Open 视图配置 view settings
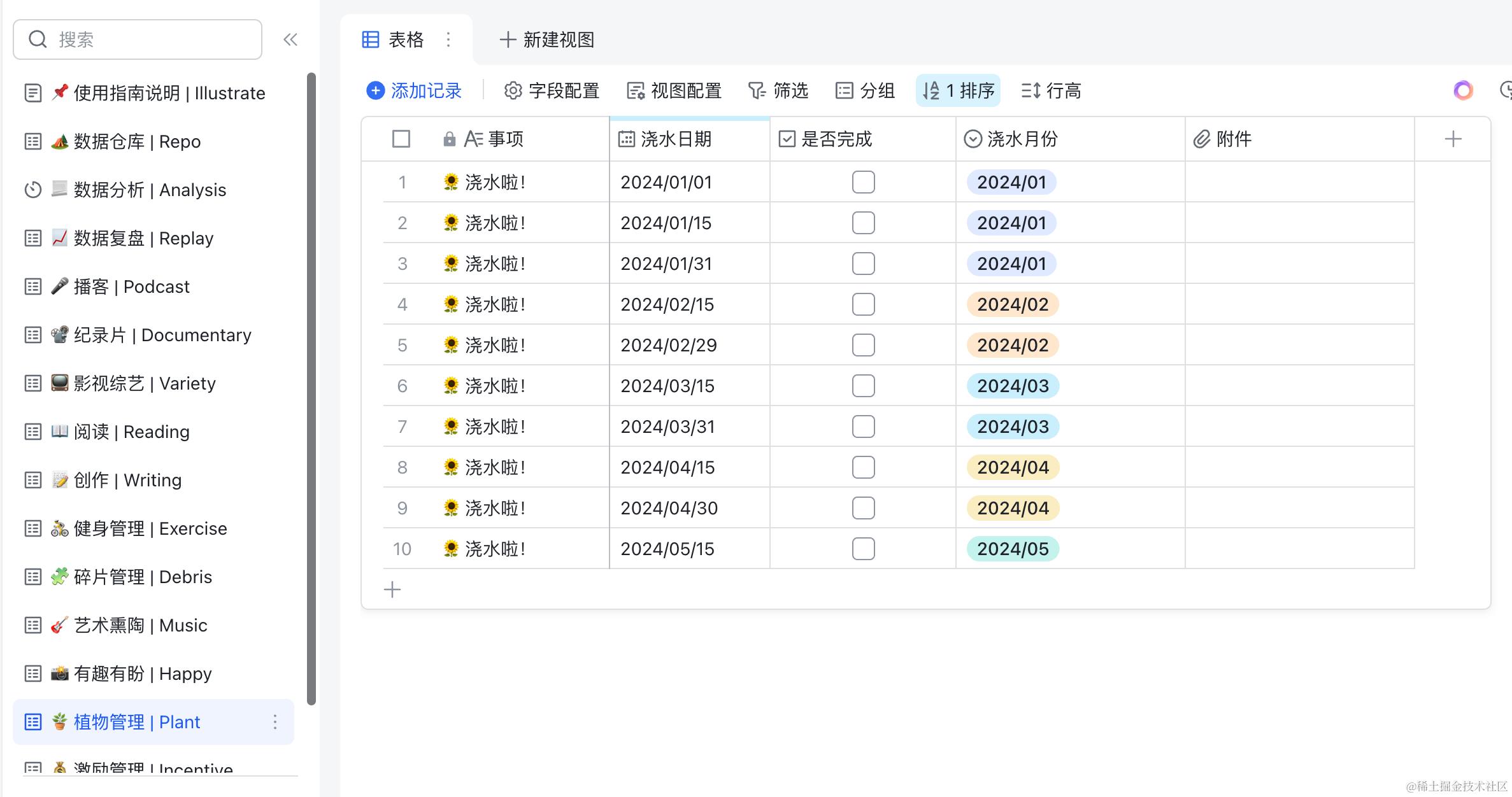 point(674,90)
